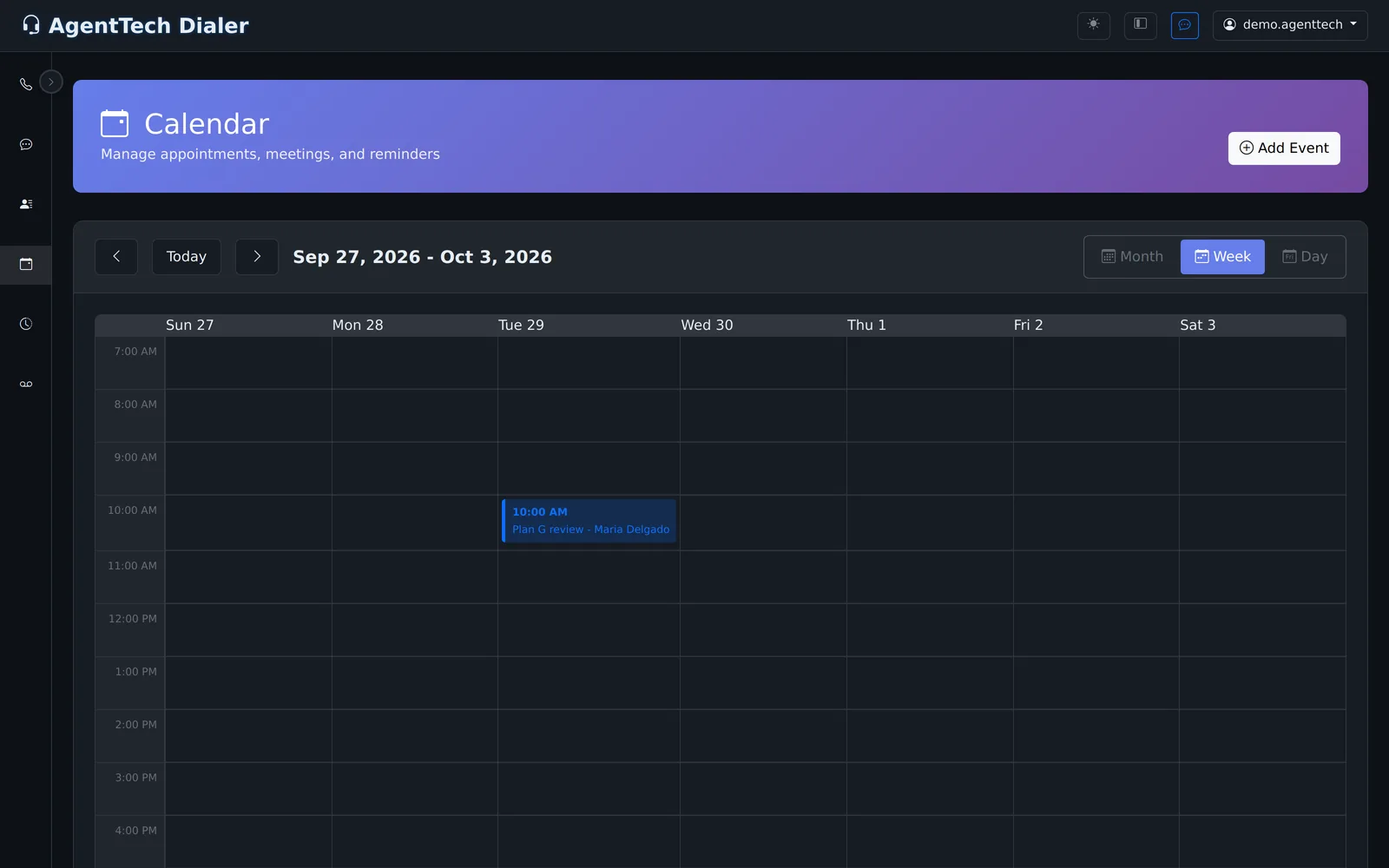Open the messages chat icon in the sidebar
The image size is (1389, 868).
tap(26, 144)
